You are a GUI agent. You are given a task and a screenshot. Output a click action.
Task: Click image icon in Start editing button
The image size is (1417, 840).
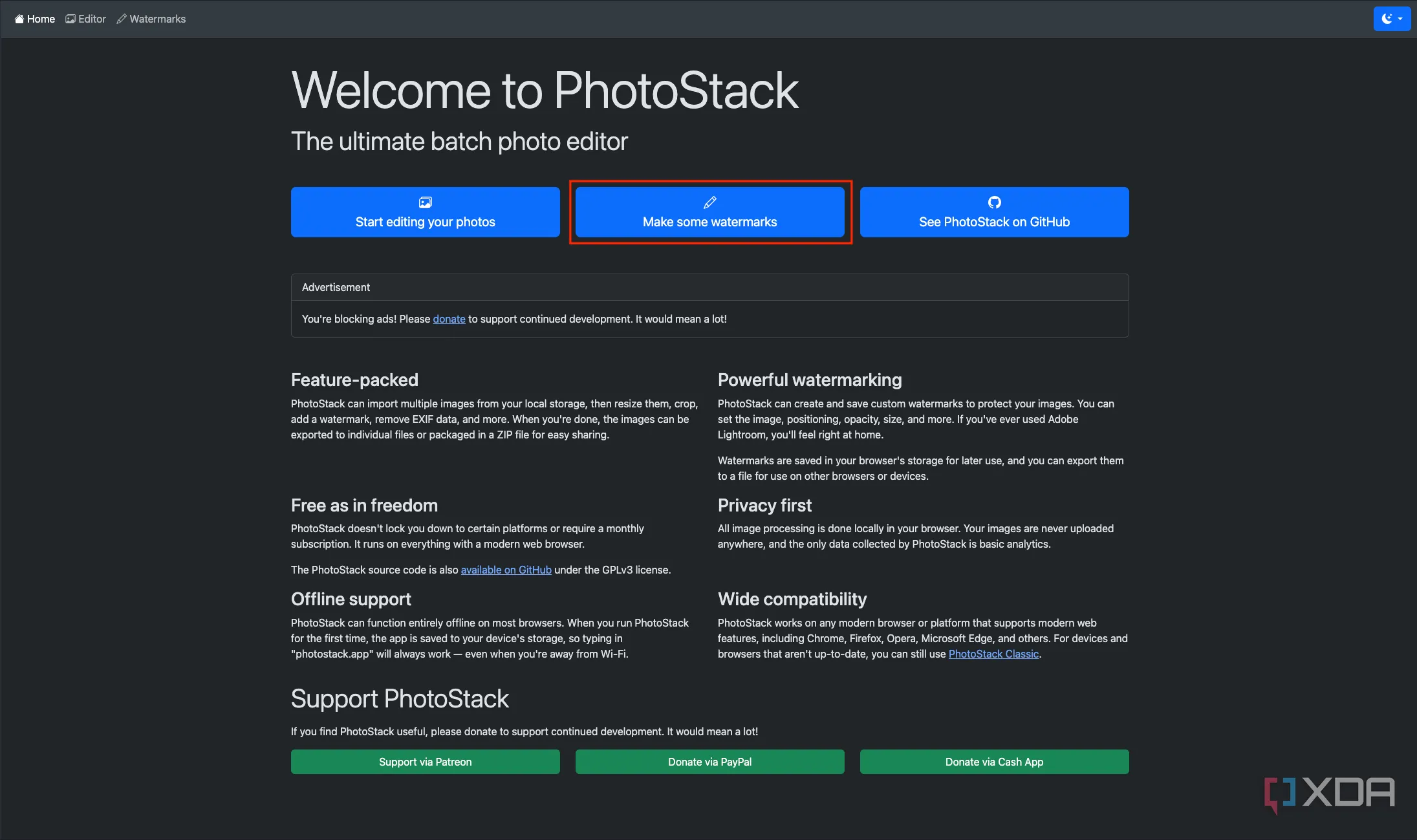click(x=426, y=202)
